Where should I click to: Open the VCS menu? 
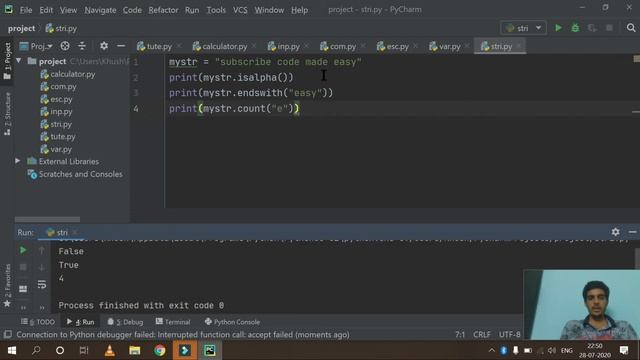pos(240,10)
